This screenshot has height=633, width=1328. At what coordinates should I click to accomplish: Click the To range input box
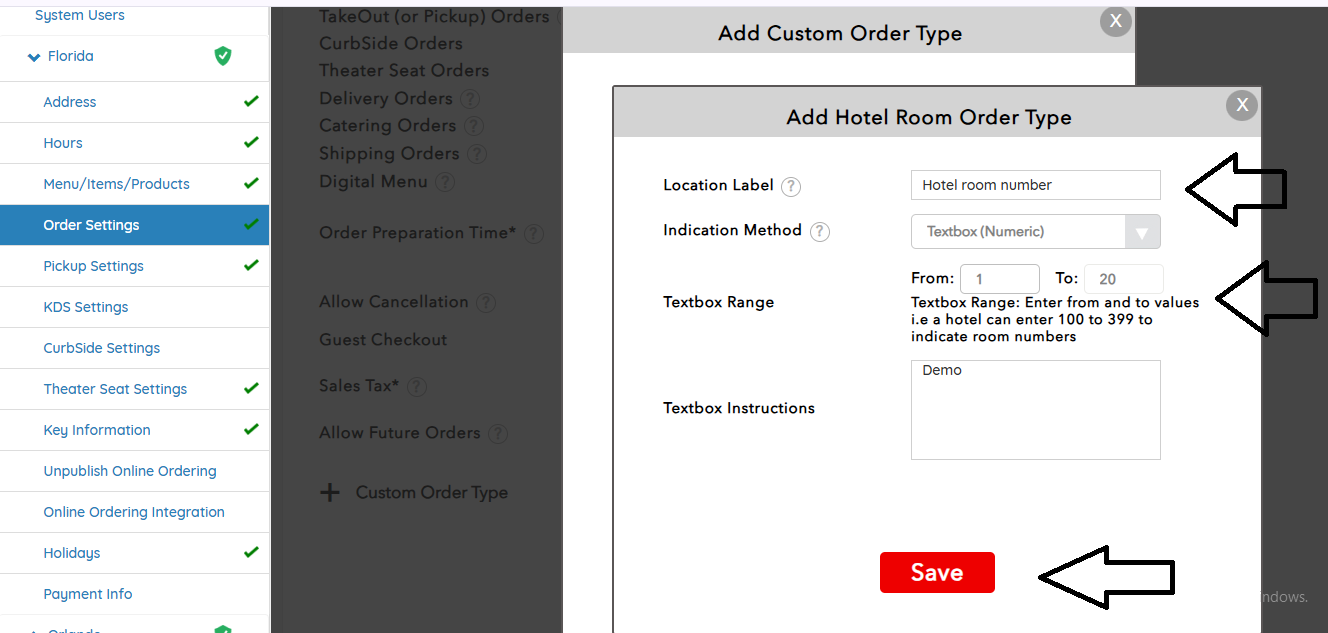1123,279
